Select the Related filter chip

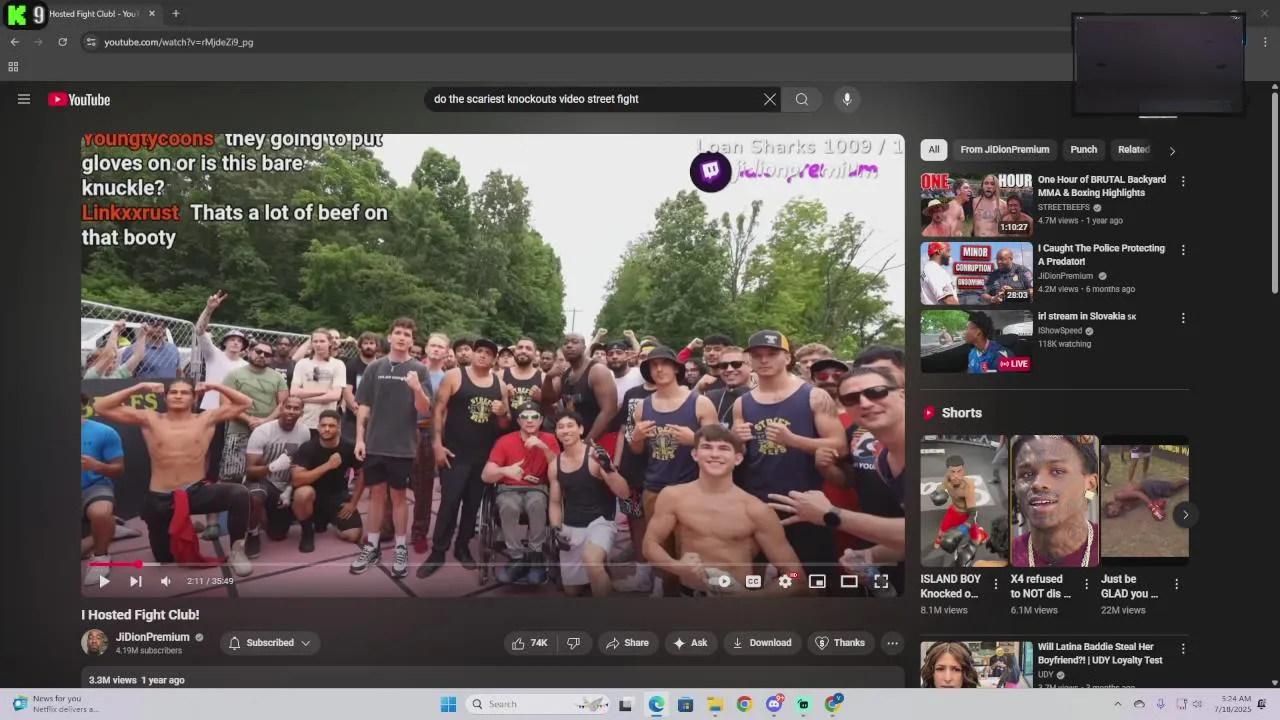coord(1133,150)
